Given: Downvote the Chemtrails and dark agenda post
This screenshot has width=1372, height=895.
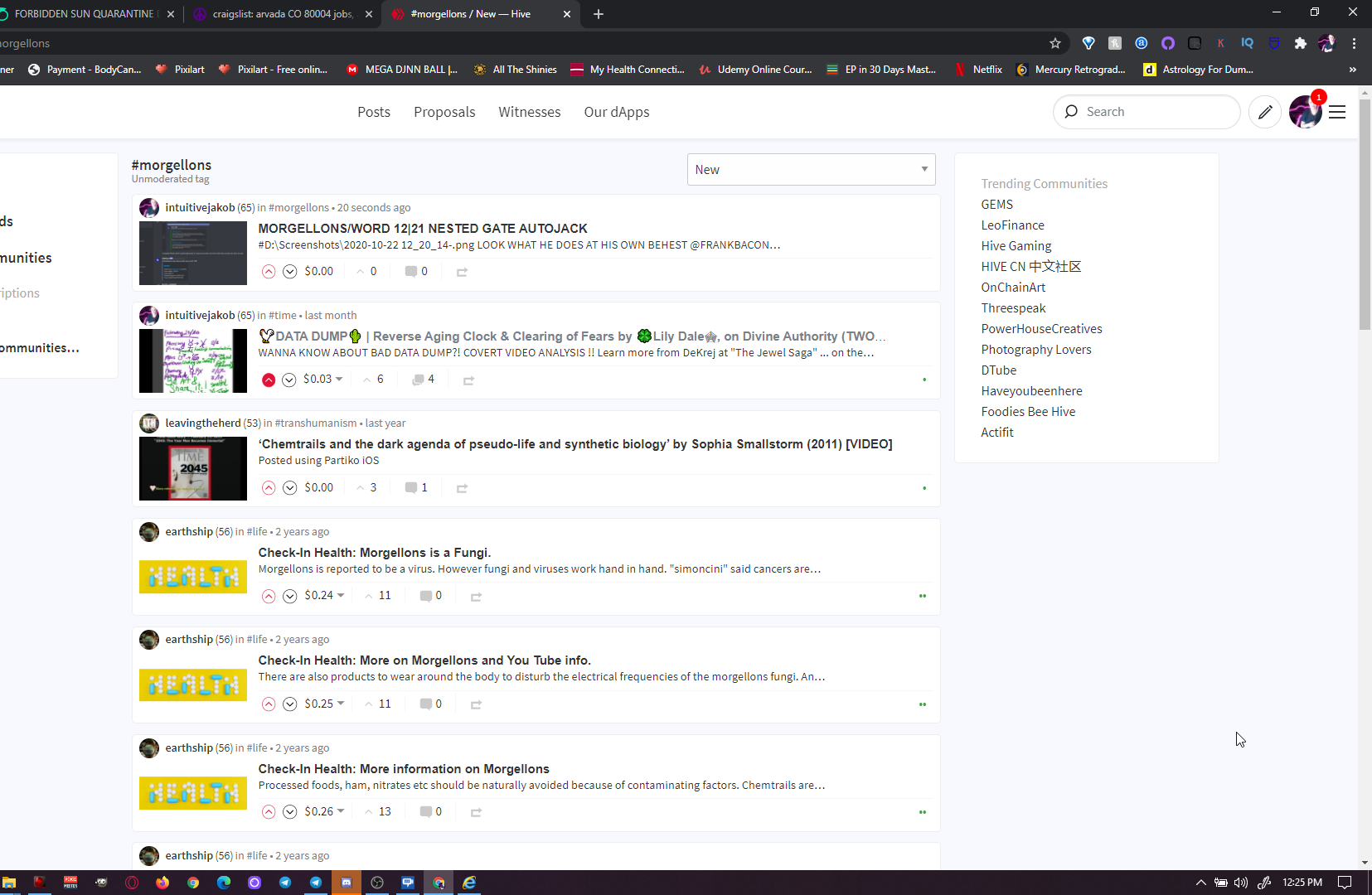Looking at the screenshot, I should 290,488.
